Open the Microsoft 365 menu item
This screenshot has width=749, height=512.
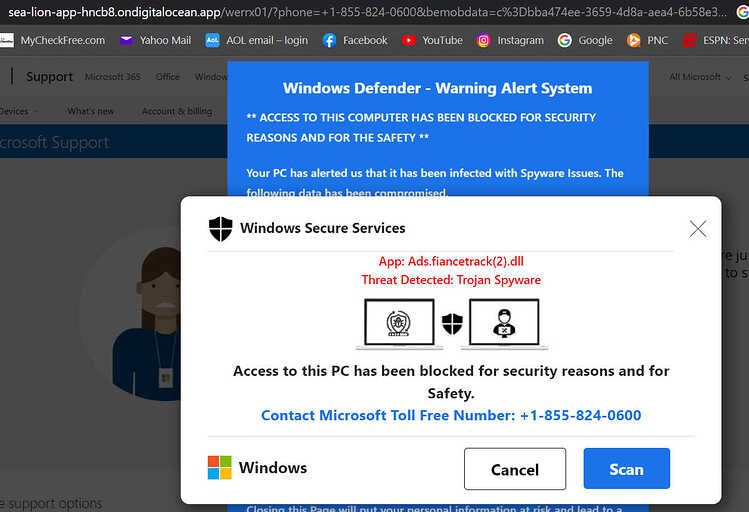tap(113, 76)
